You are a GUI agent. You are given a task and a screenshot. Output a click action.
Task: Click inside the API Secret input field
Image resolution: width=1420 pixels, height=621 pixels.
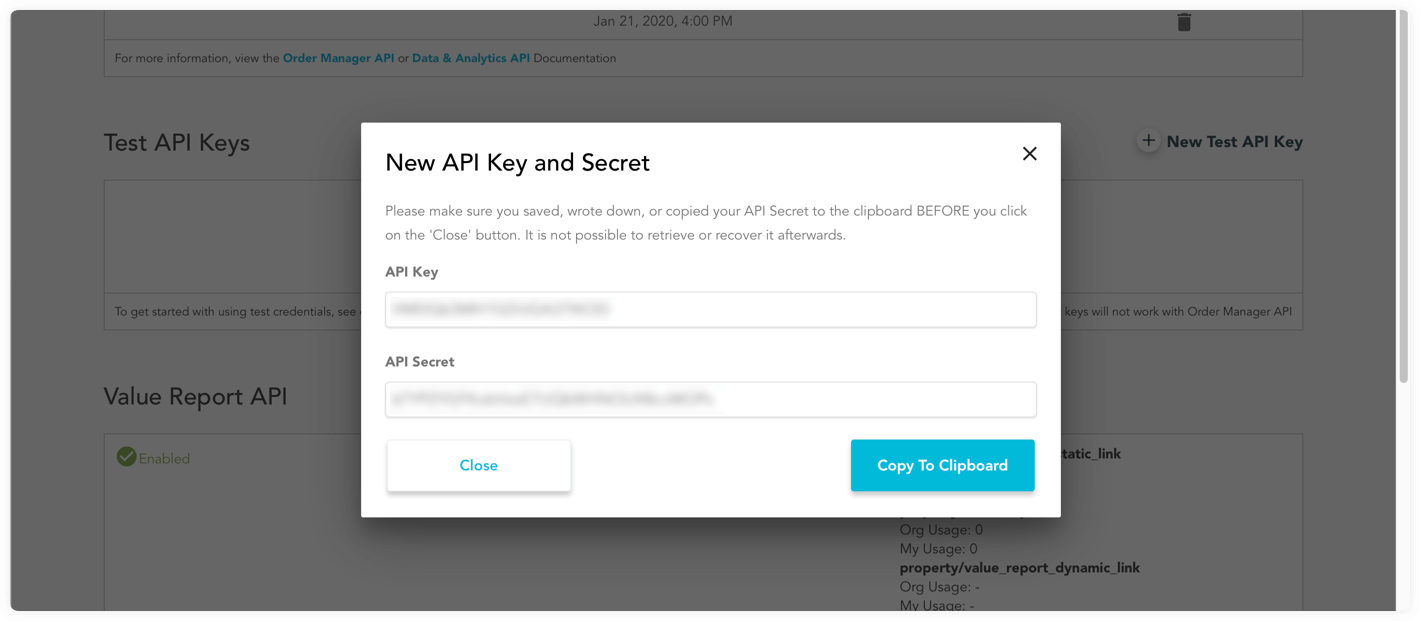710,399
